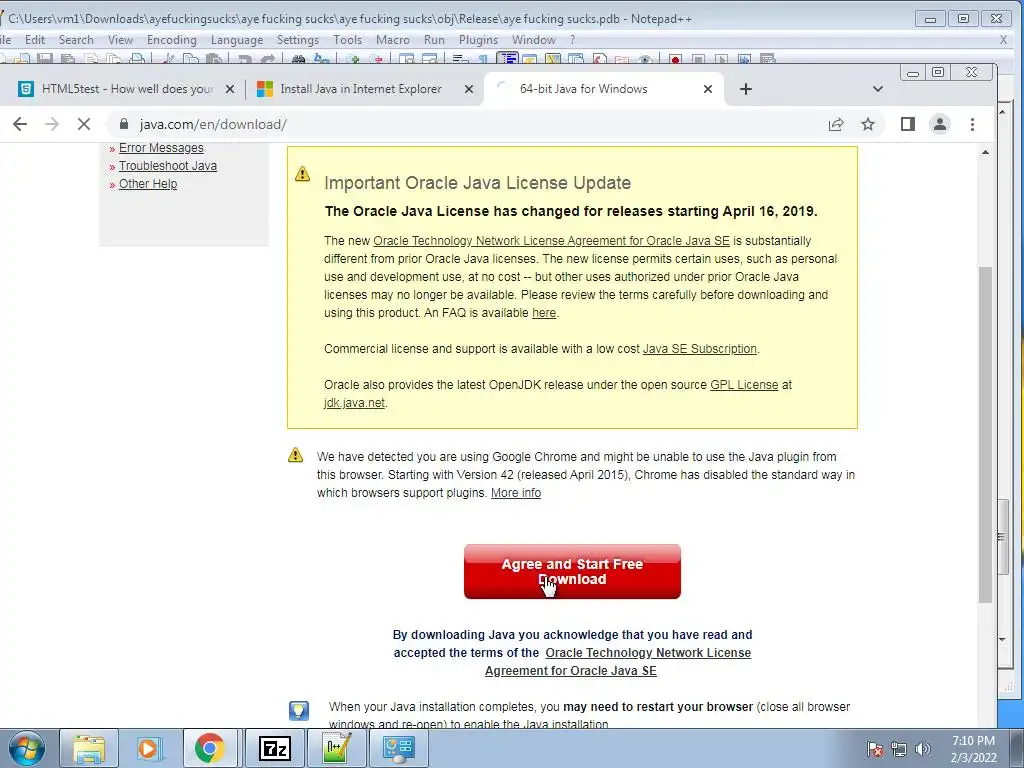Open the Chrome profile avatar
1024x768 pixels.
(x=940, y=124)
